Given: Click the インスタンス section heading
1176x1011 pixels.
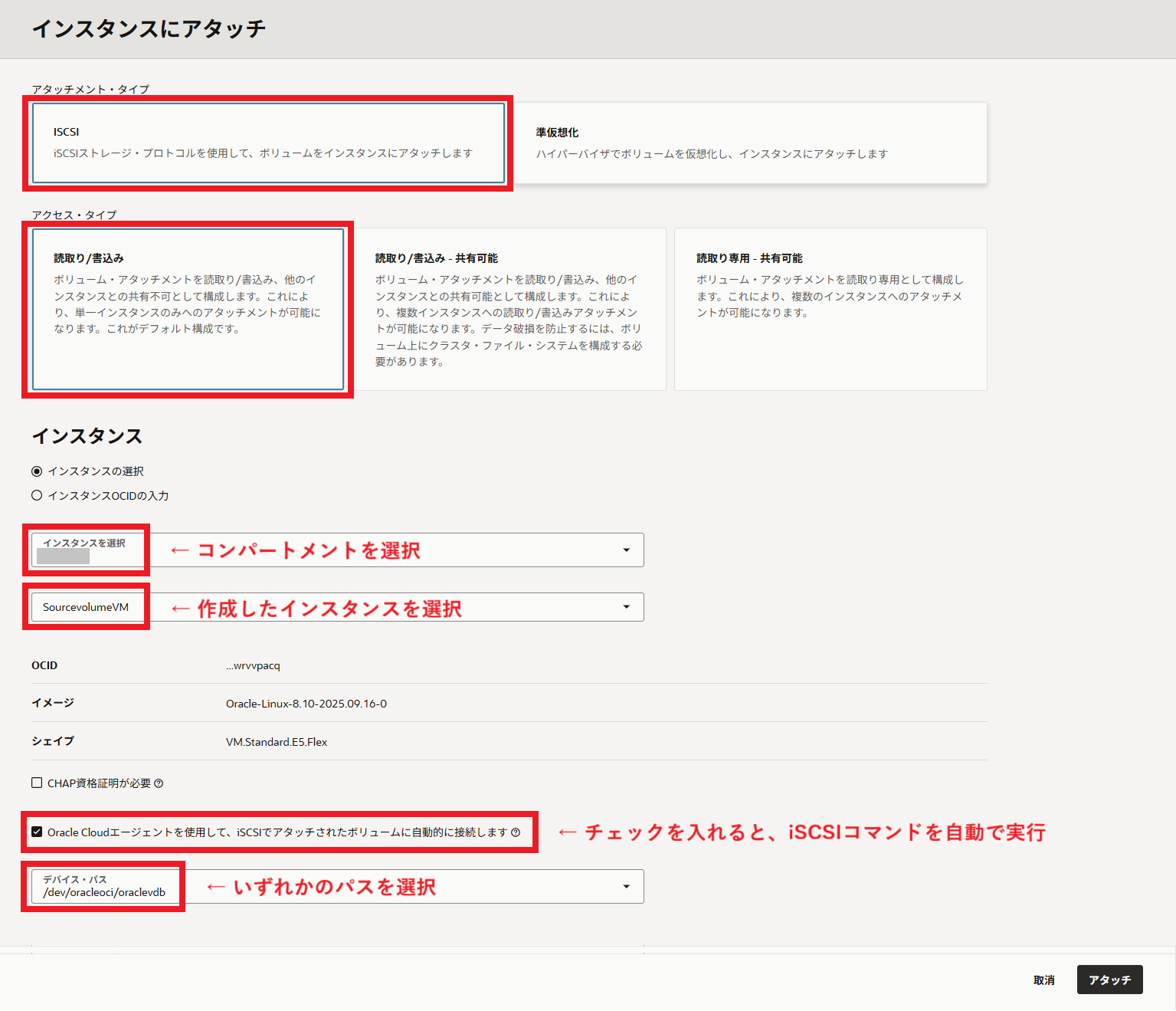Looking at the screenshot, I should click(87, 436).
